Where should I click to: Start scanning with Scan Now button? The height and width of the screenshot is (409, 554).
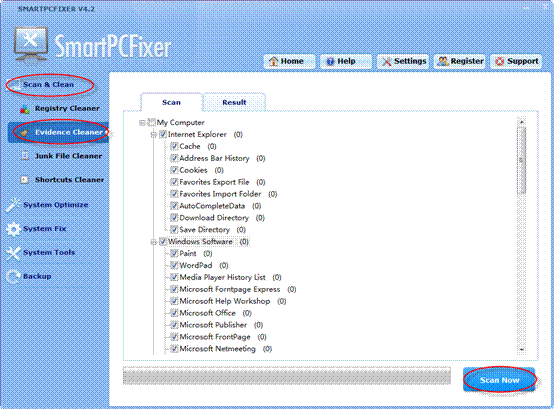point(499,380)
